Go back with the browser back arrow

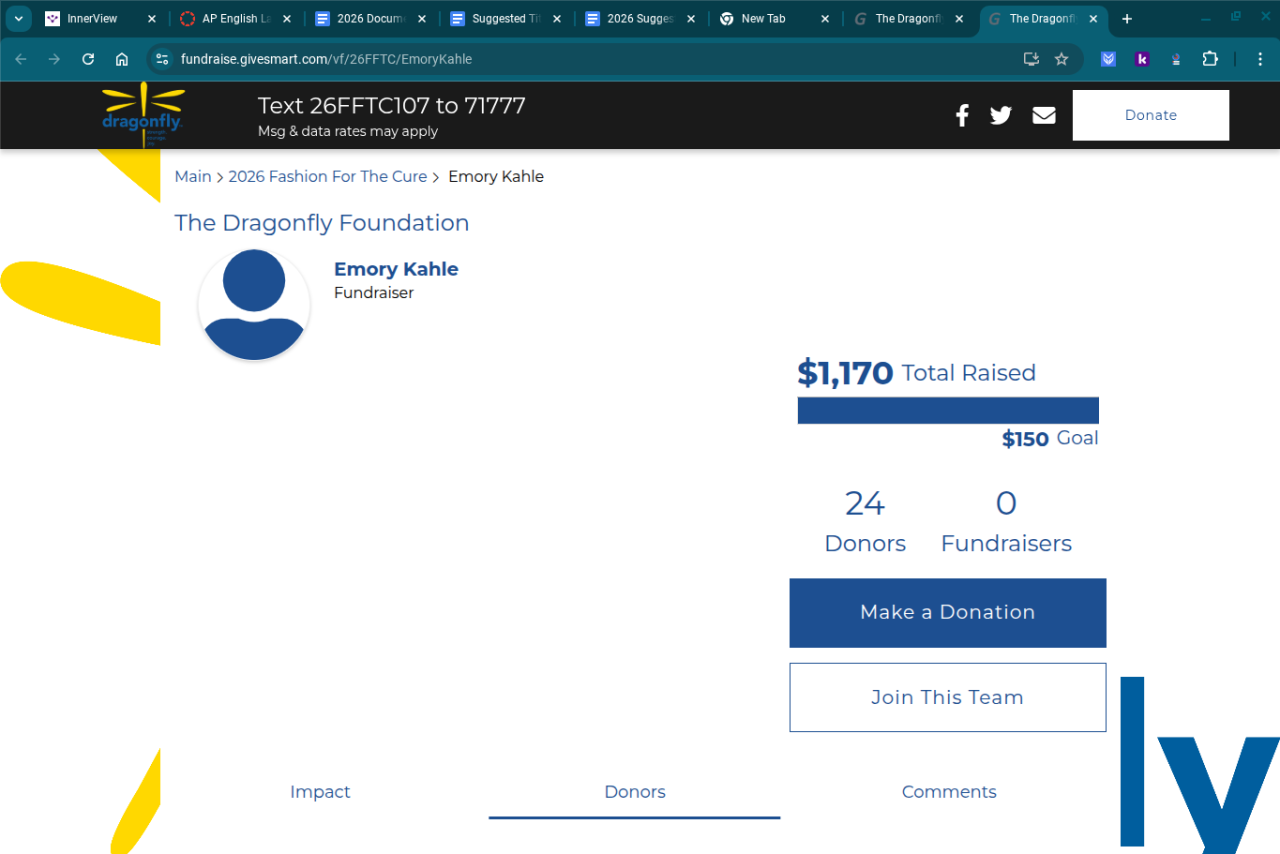coord(21,59)
